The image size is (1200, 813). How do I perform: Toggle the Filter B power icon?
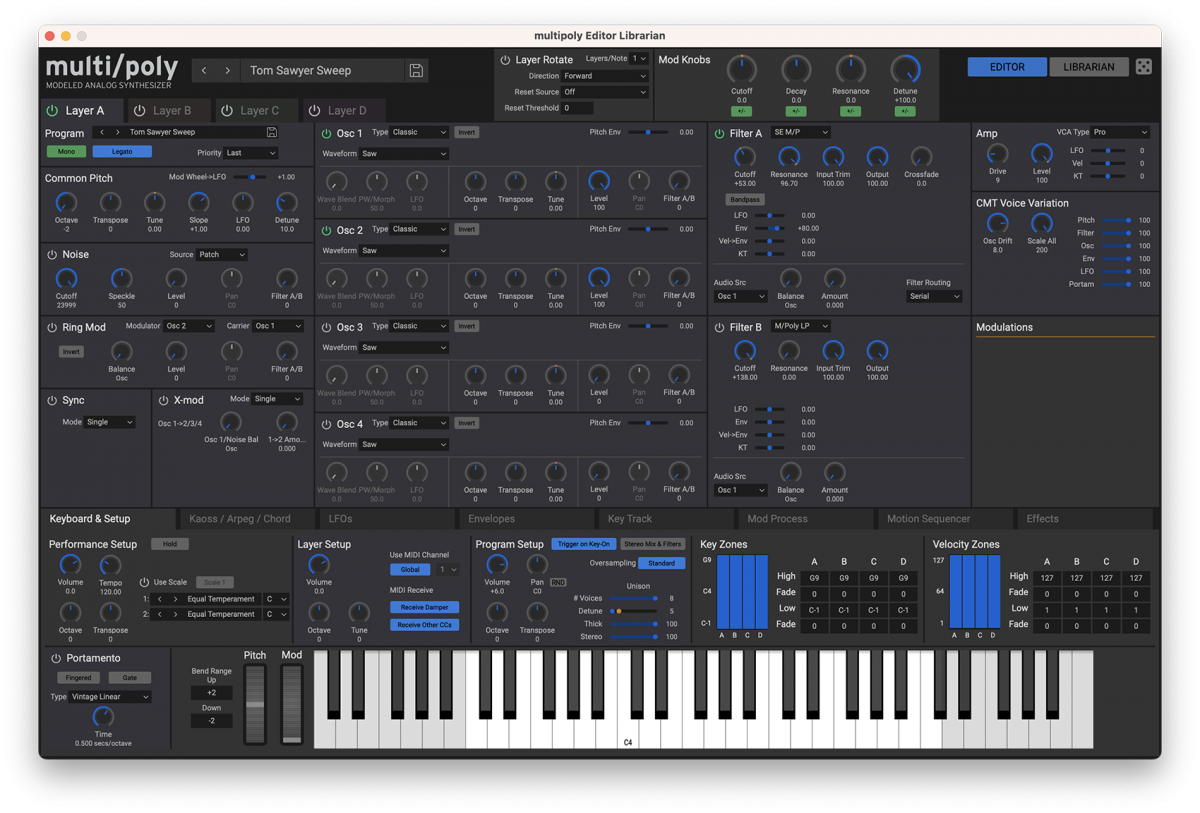(x=719, y=327)
